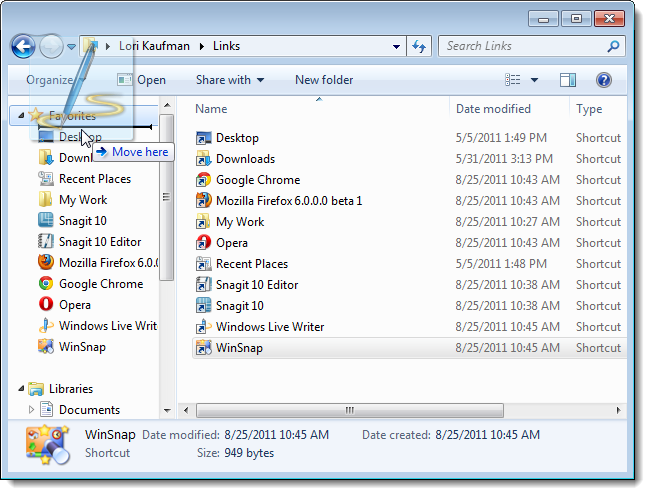This screenshot has height=495, width=650.
Task: Click the Links breadcrumb segment
Action: (x=226, y=46)
